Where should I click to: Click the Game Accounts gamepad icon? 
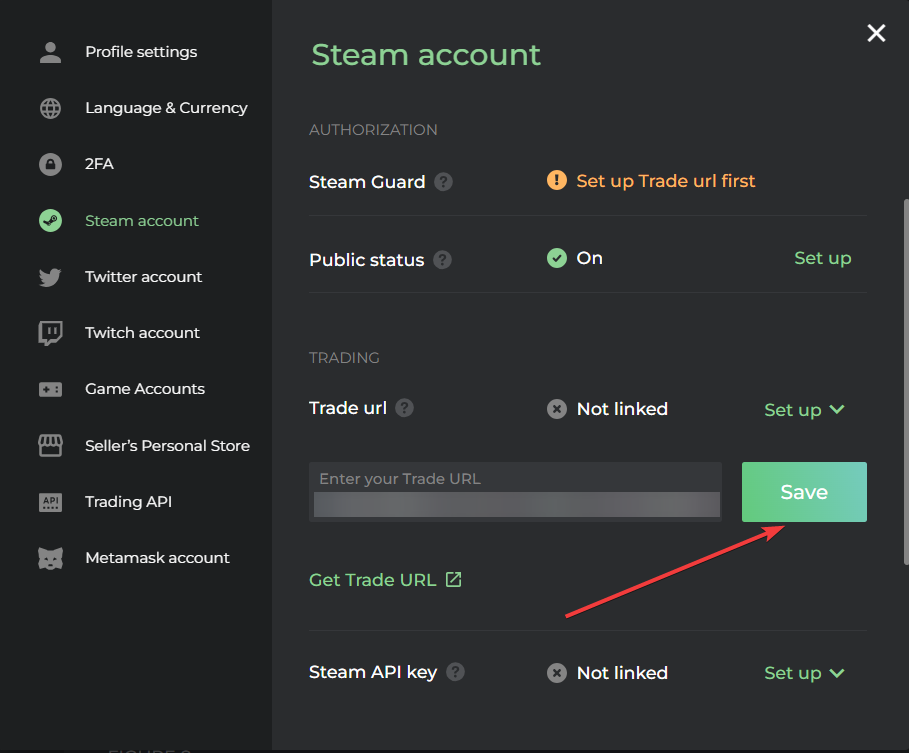50,389
